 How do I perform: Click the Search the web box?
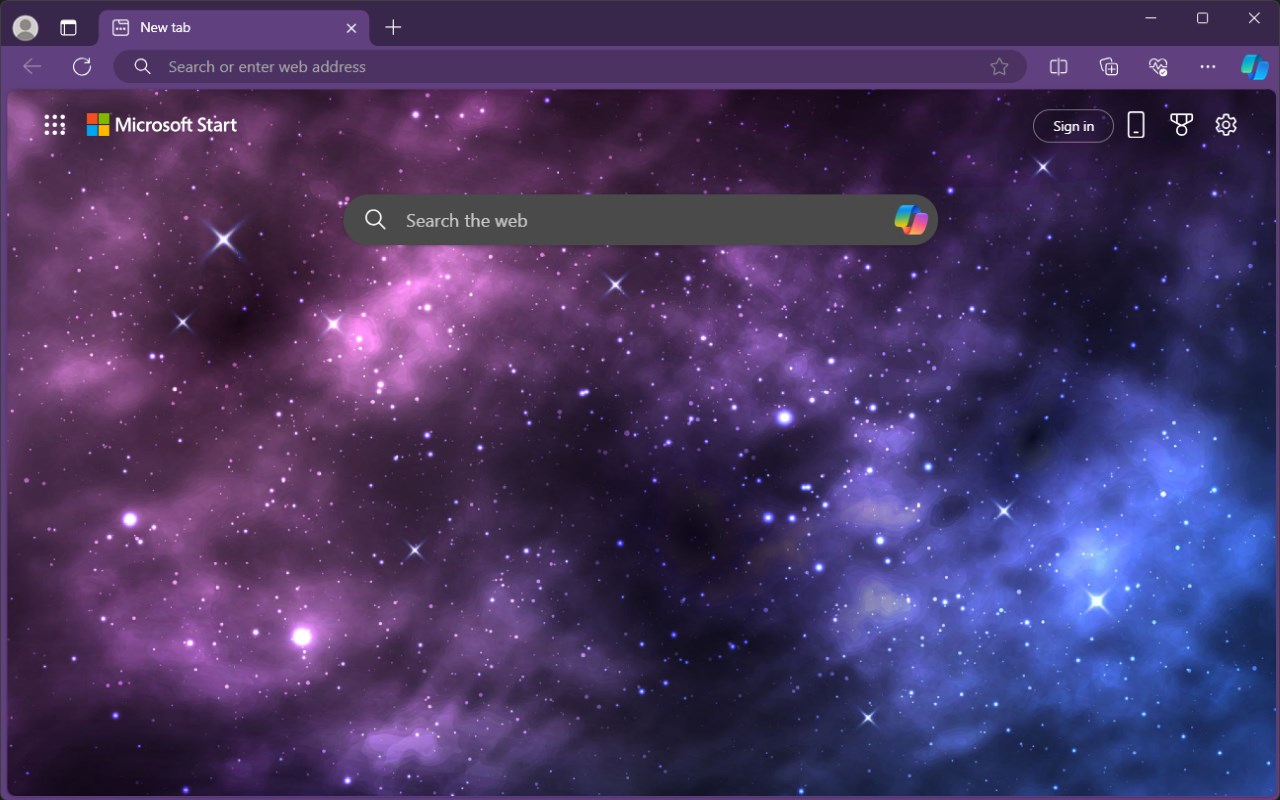click(x=640, y=220)
